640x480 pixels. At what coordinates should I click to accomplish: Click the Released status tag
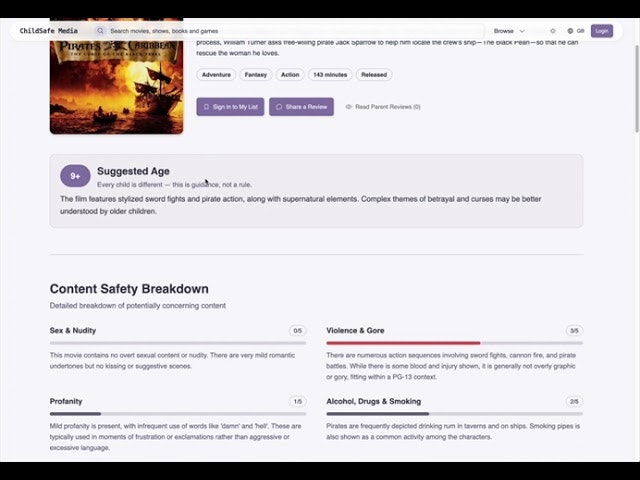374,75
